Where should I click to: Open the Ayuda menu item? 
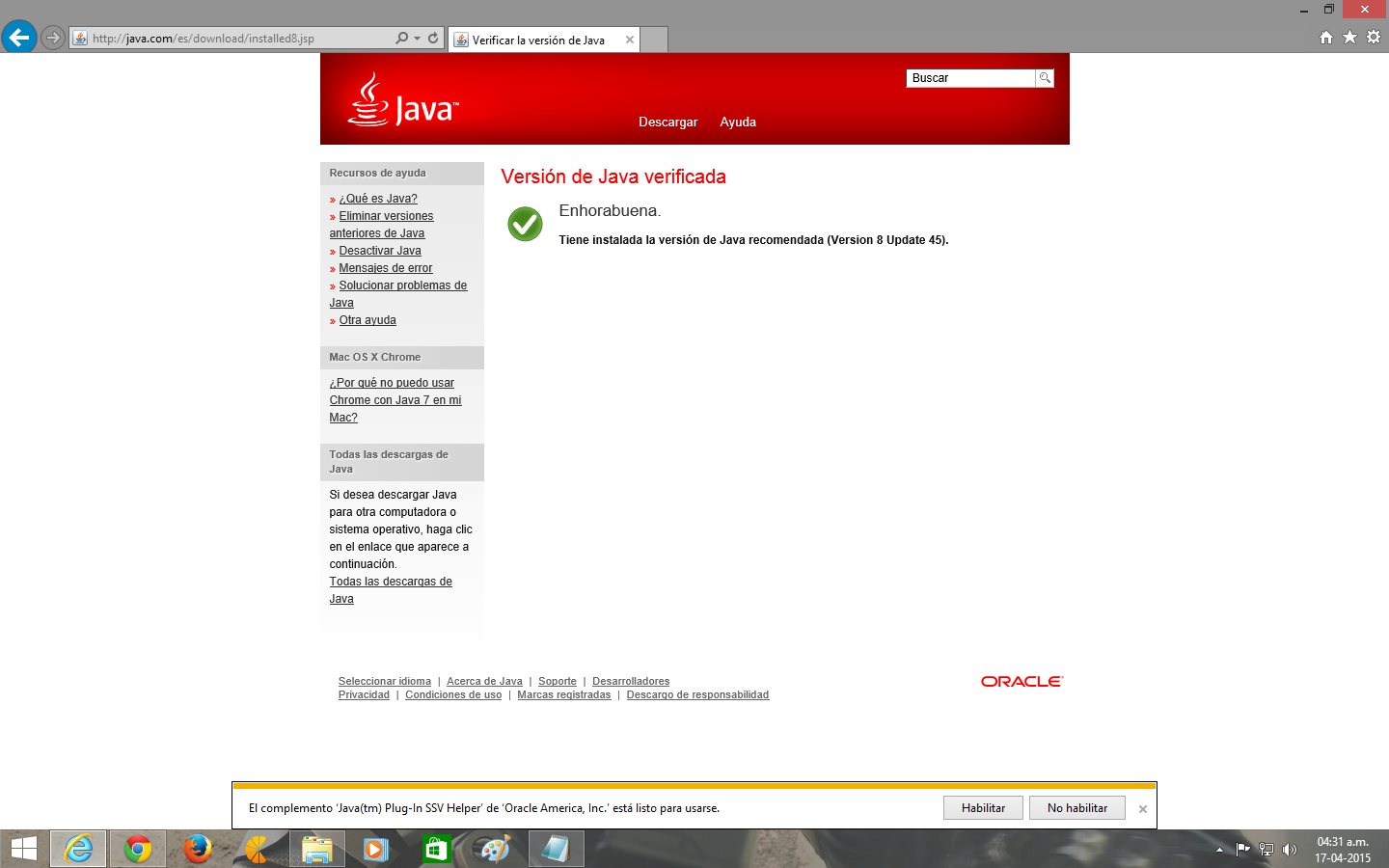pyautogui.click(x=738, y=122)
